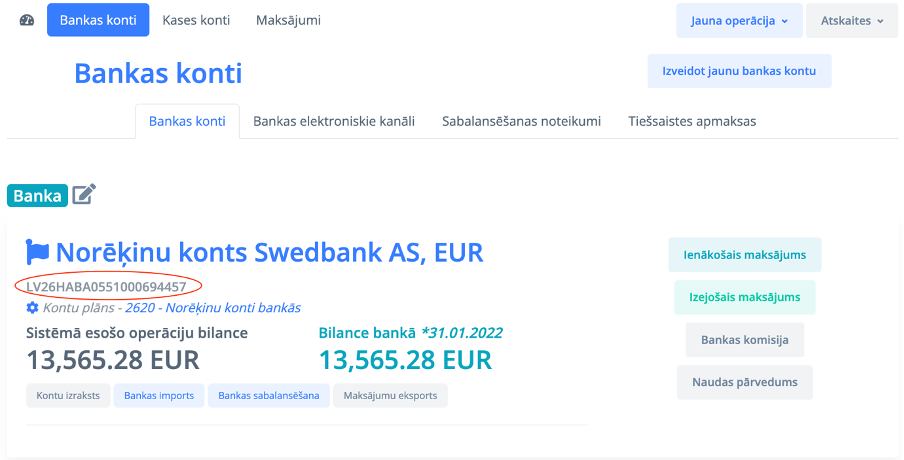This screenshot has width=904, height=460.
Task: Click the Norēķinu konts Swedbank AS title link
Action: tap(269, 251)
